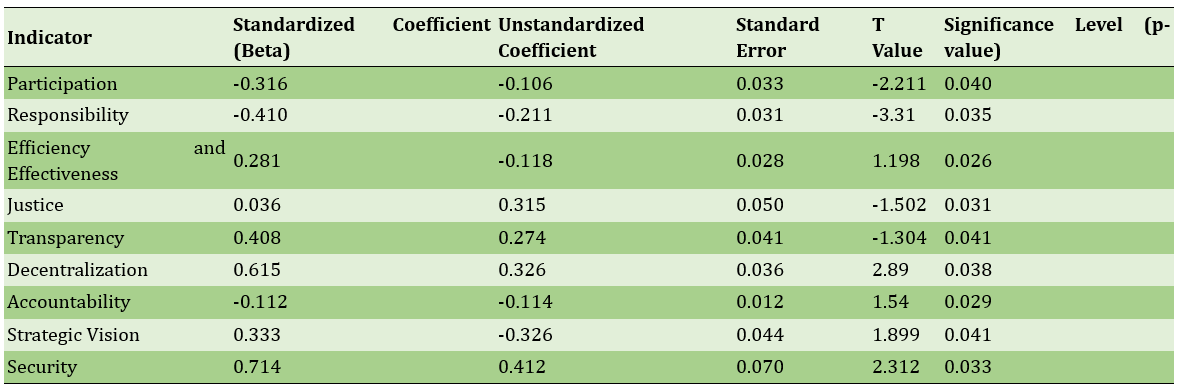Click the Unstandardized Coefficient header
The image size is (1178, 387).
tap(571, 38)
